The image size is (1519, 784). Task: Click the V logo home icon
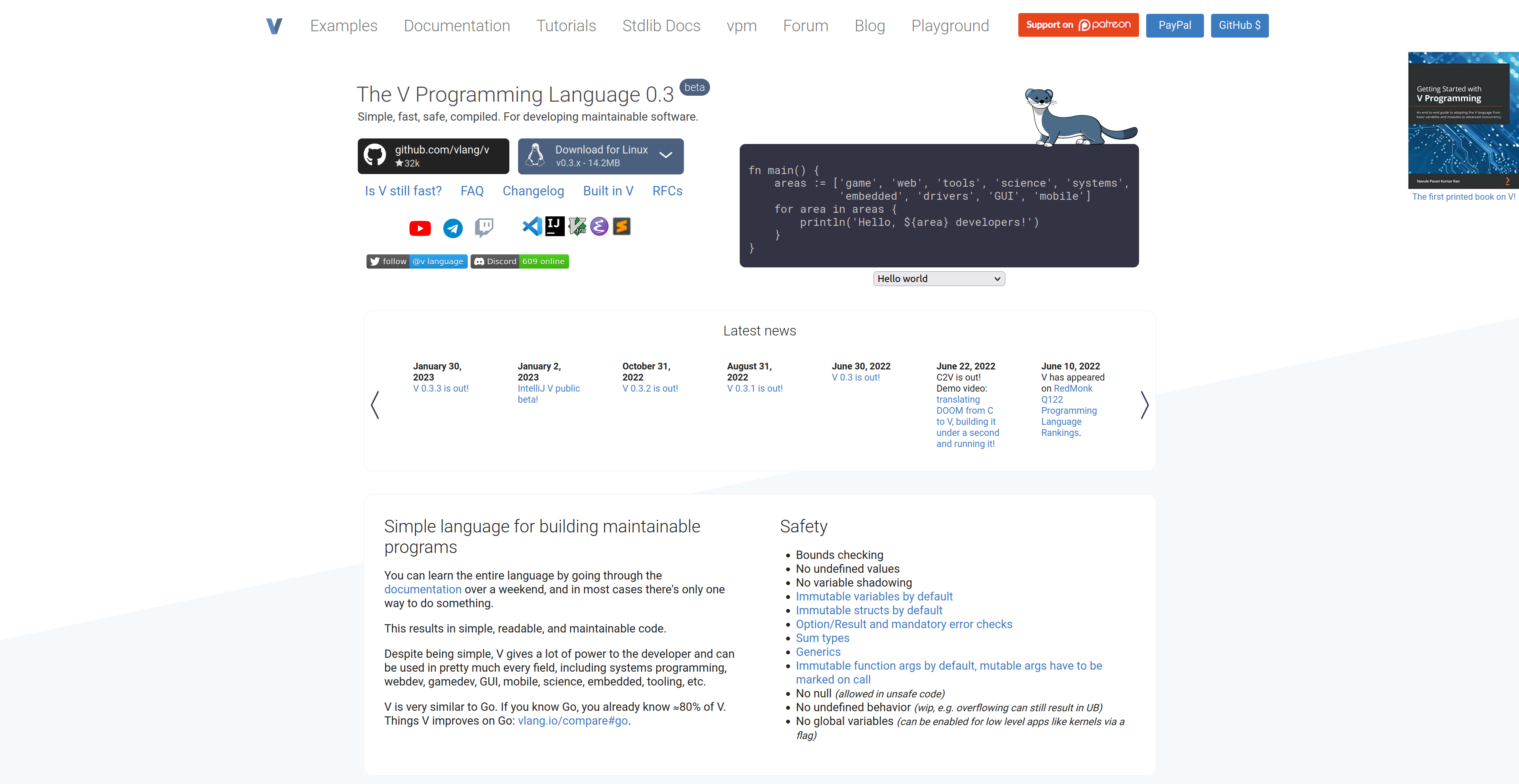274,26
